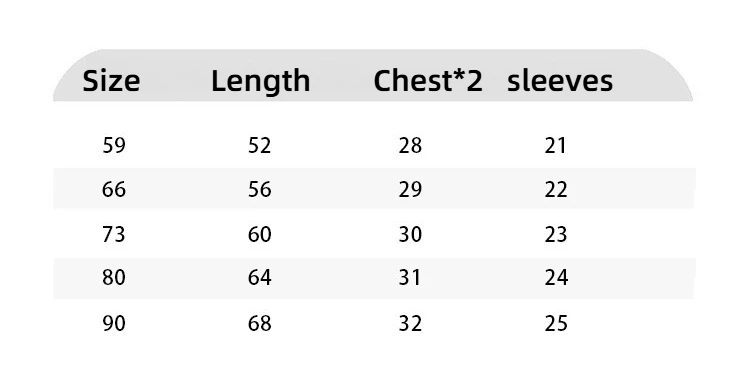Image resolution: width=750 pixels, height=377 pixels.
Task: Click size value 59
Action: (x=114, y=145)
